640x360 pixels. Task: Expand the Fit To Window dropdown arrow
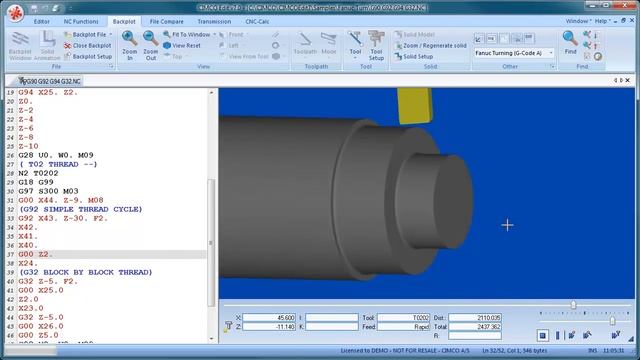[214, 35]
